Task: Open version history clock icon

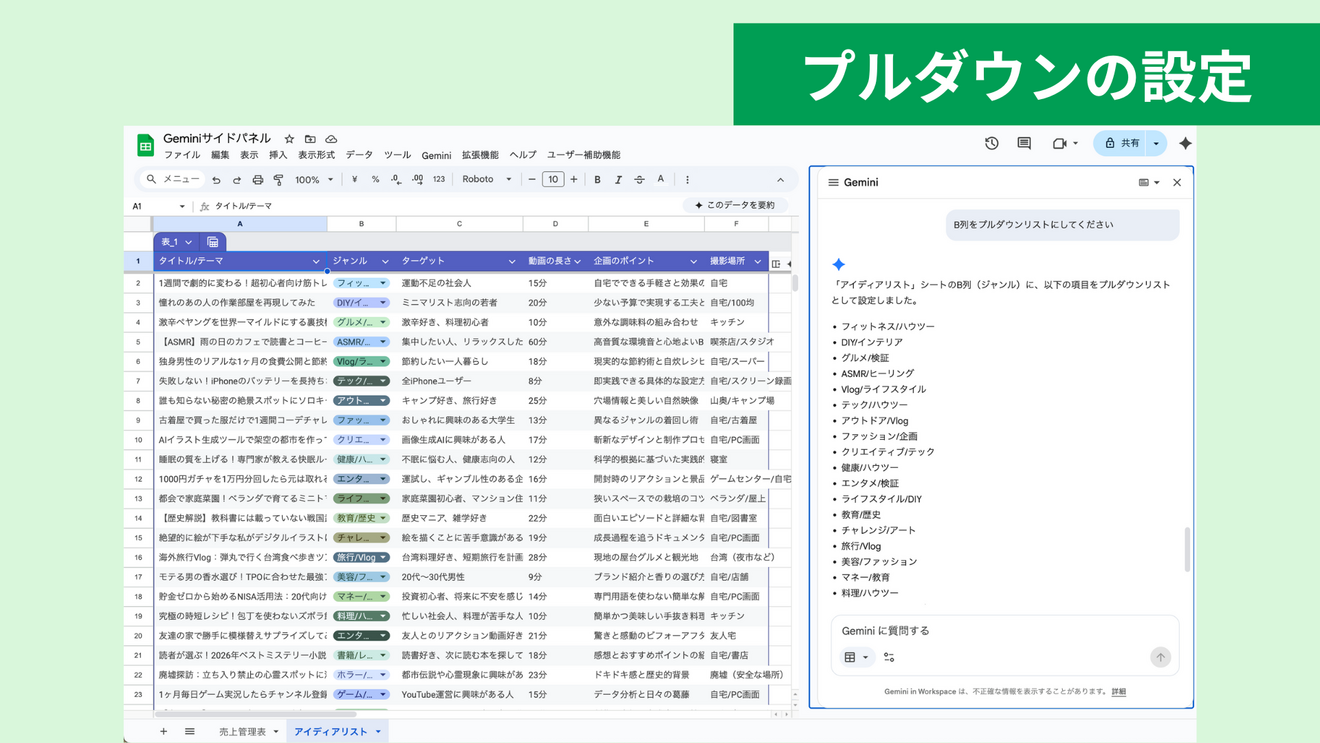Action: pyautogui.click(x=992, y=144)
